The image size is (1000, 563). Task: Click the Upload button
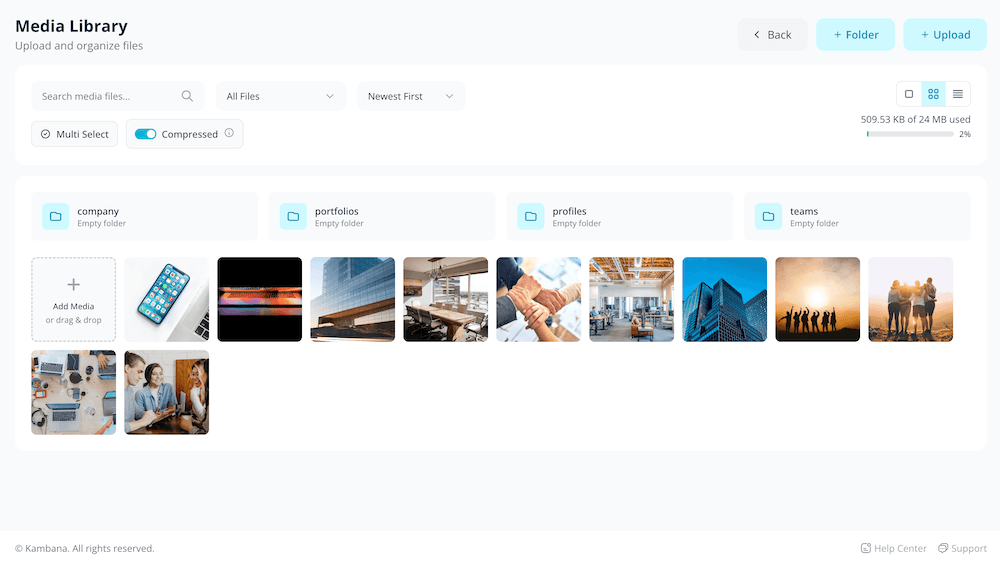coord(945,34)
